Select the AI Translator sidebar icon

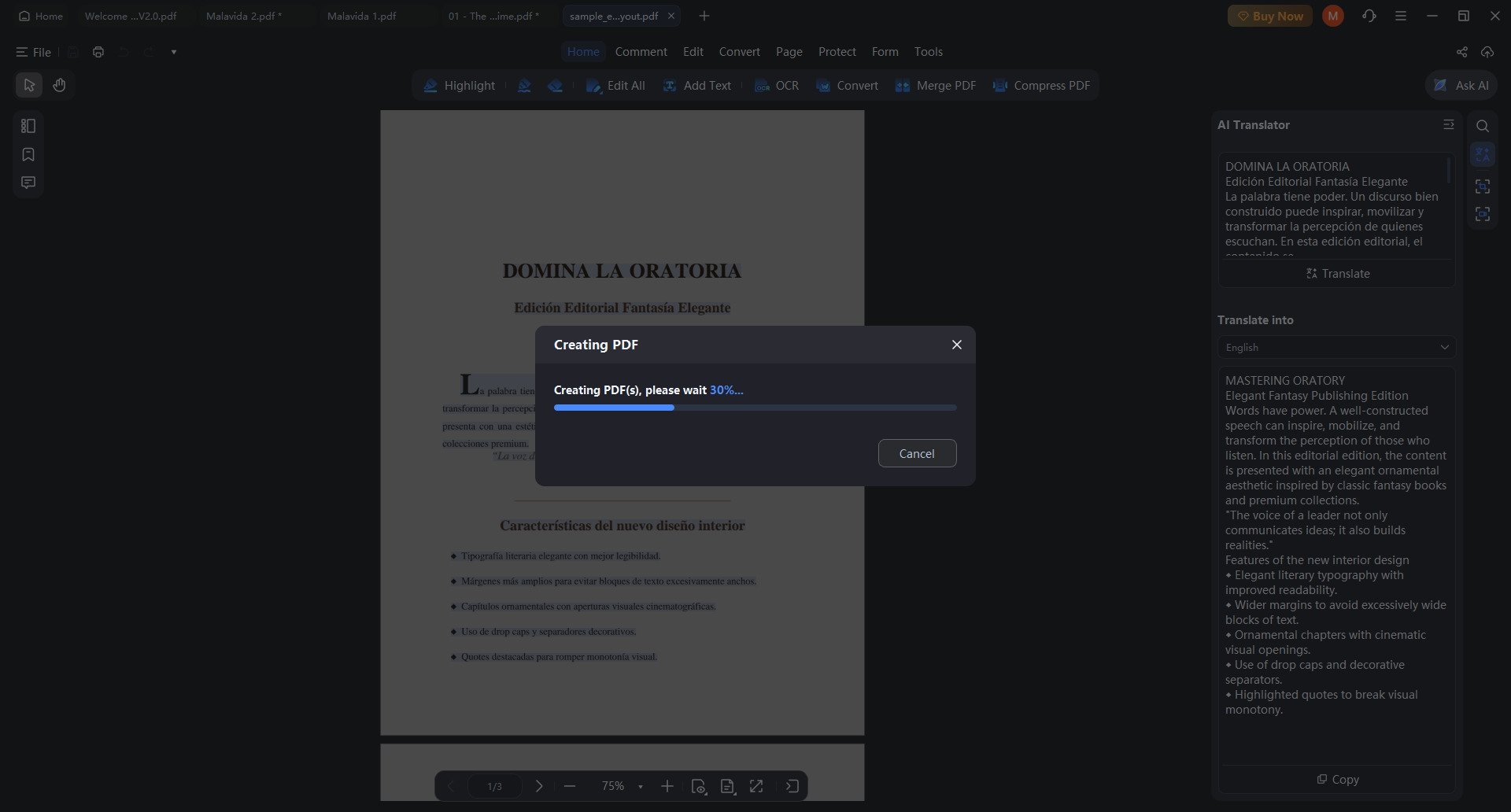click(x=1482, y=154)
